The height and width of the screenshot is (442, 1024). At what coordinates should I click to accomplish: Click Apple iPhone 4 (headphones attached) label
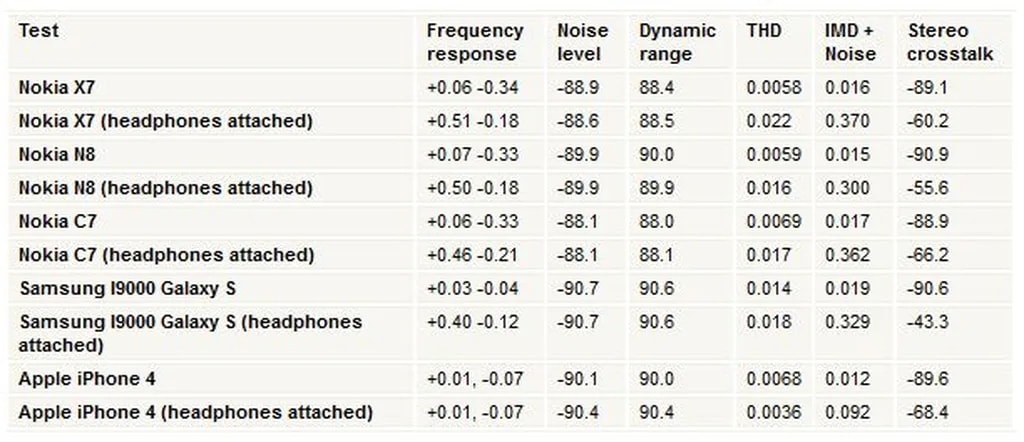(x=195, y=412)
